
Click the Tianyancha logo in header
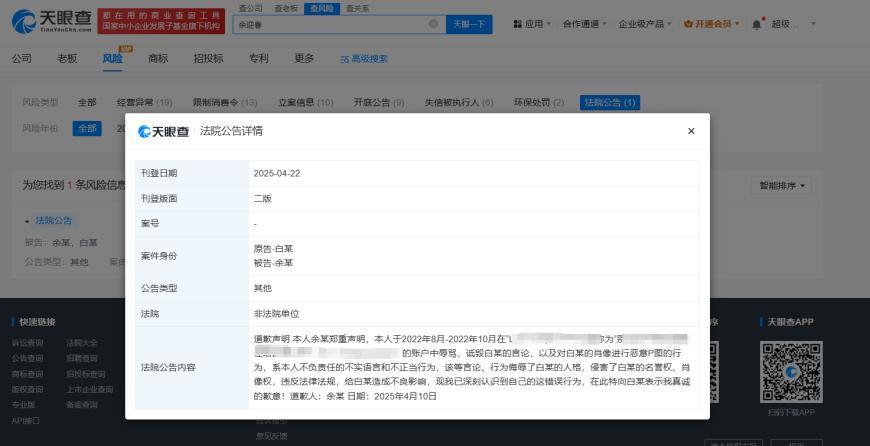(x=52, y=22)
